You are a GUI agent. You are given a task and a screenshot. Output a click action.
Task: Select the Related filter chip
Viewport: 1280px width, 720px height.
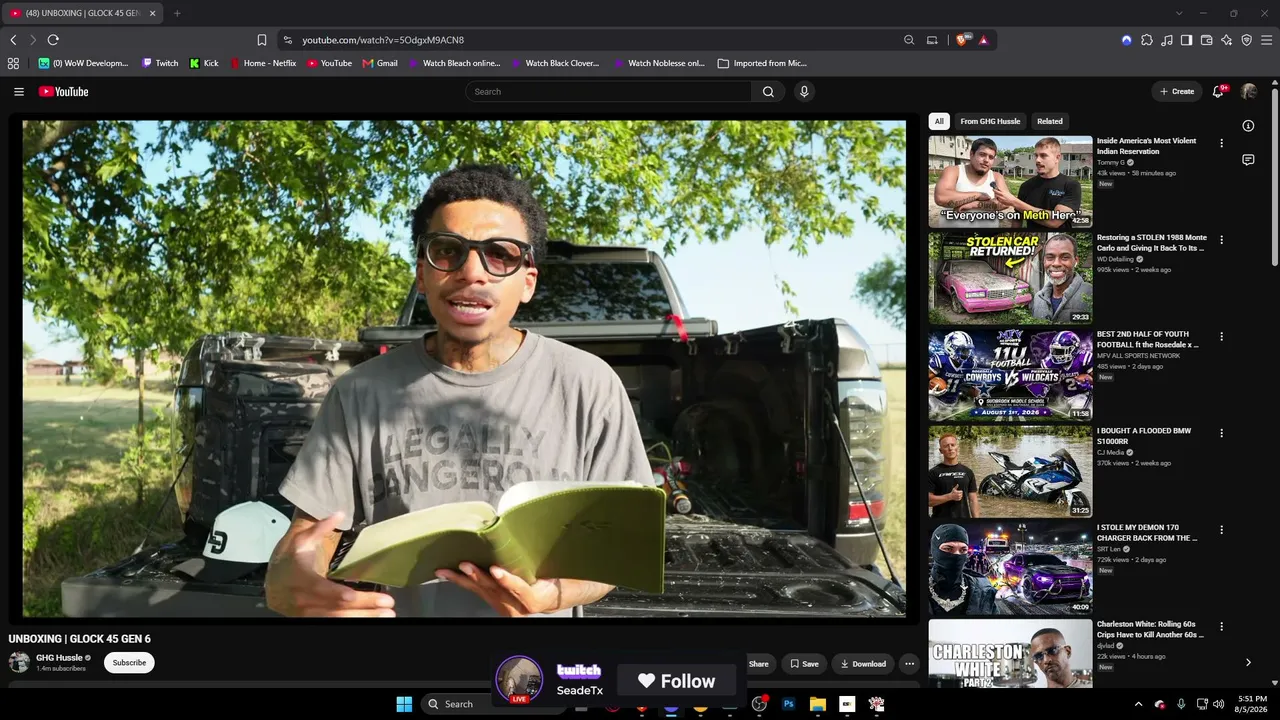1050,121
